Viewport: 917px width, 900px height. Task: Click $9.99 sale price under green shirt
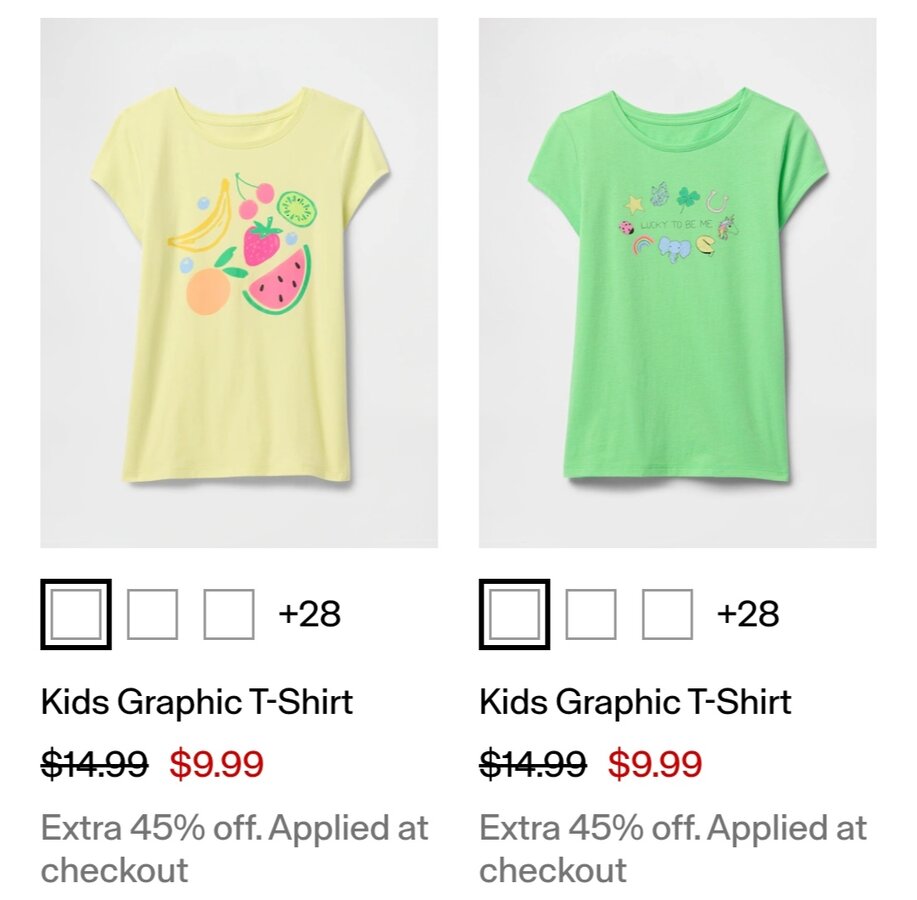point(655,765)
